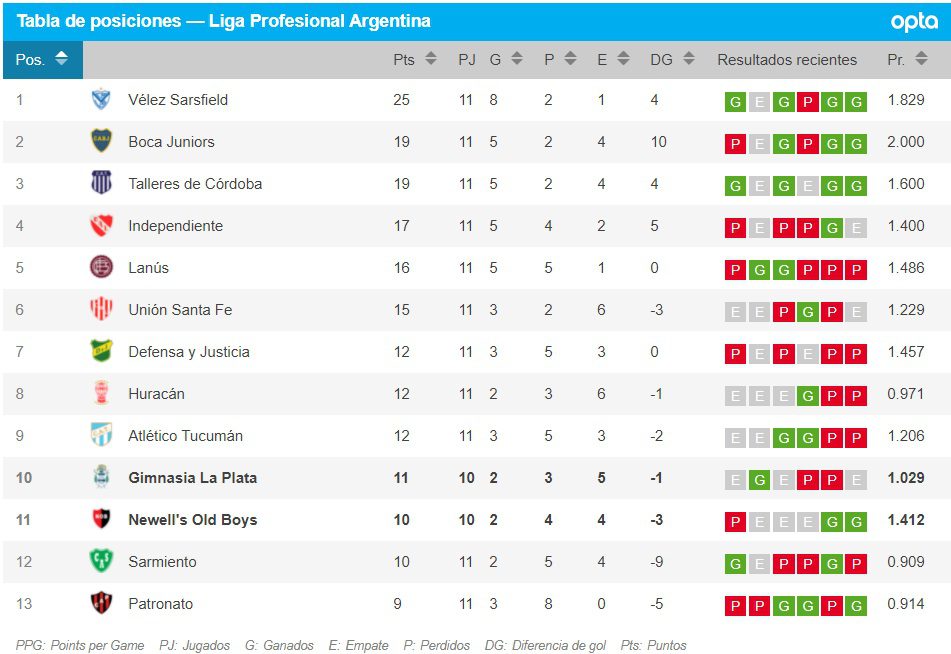Click the Talleres de Córdoba crest icon
Viewport: 951px width, 654px height.
[x=101, y=183]
